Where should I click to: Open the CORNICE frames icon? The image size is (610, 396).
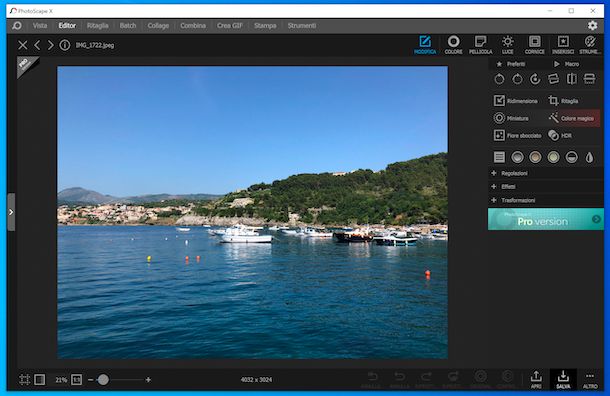pos(535,44)
